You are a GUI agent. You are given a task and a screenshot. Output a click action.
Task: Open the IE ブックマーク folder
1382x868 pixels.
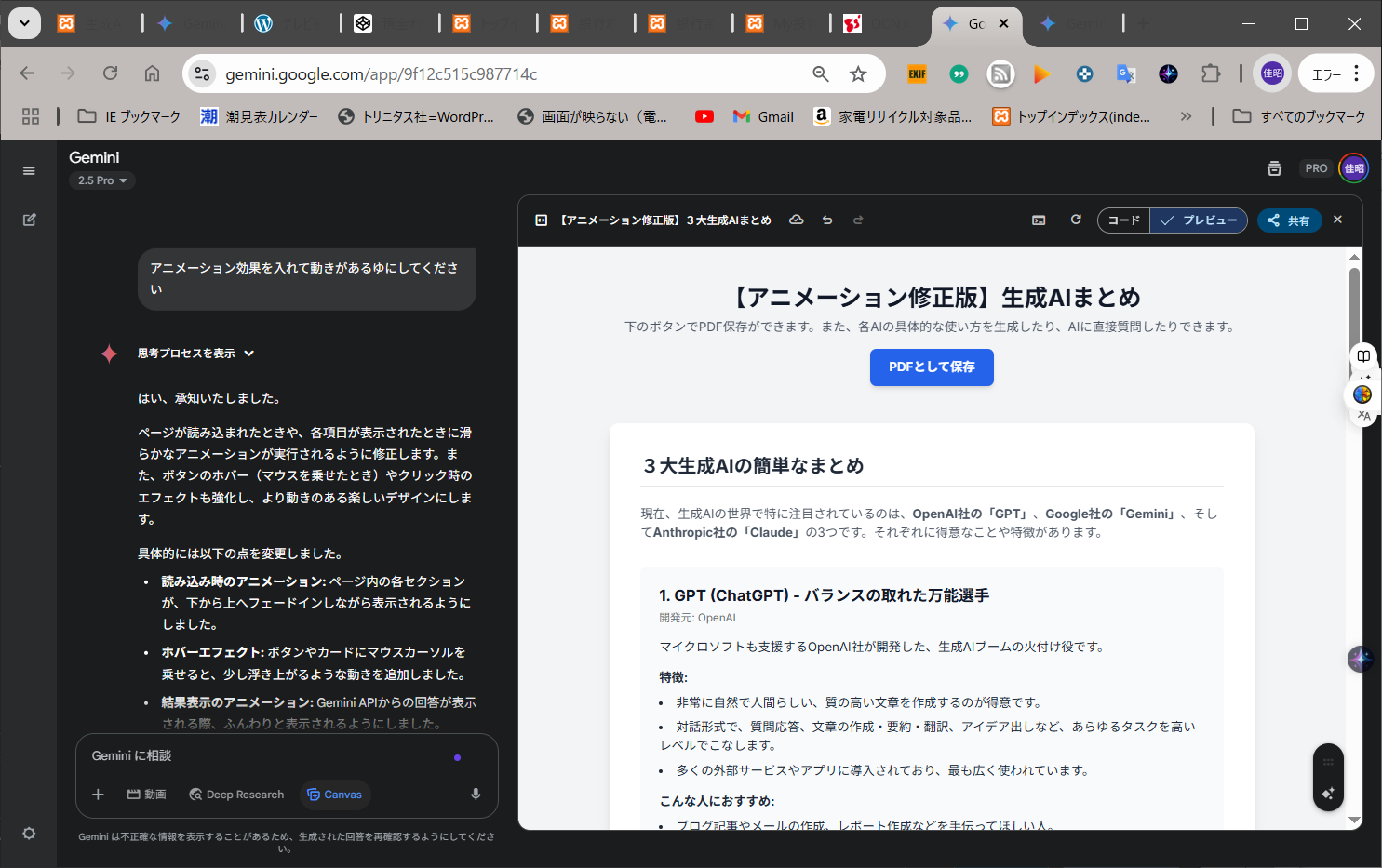tap(129, 116)
